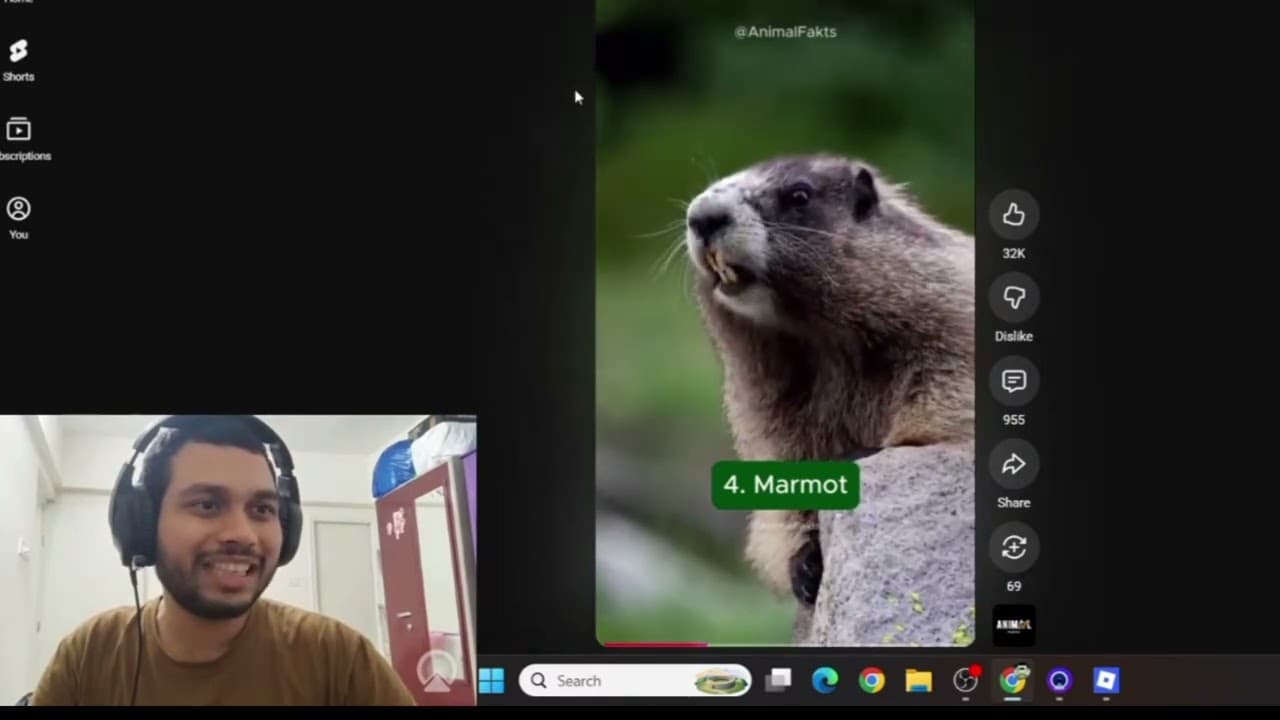This screenshot has height=720, width=1280.
Task: Go to Subscriptions in the sidebar
Action: [x=20, y=139]
